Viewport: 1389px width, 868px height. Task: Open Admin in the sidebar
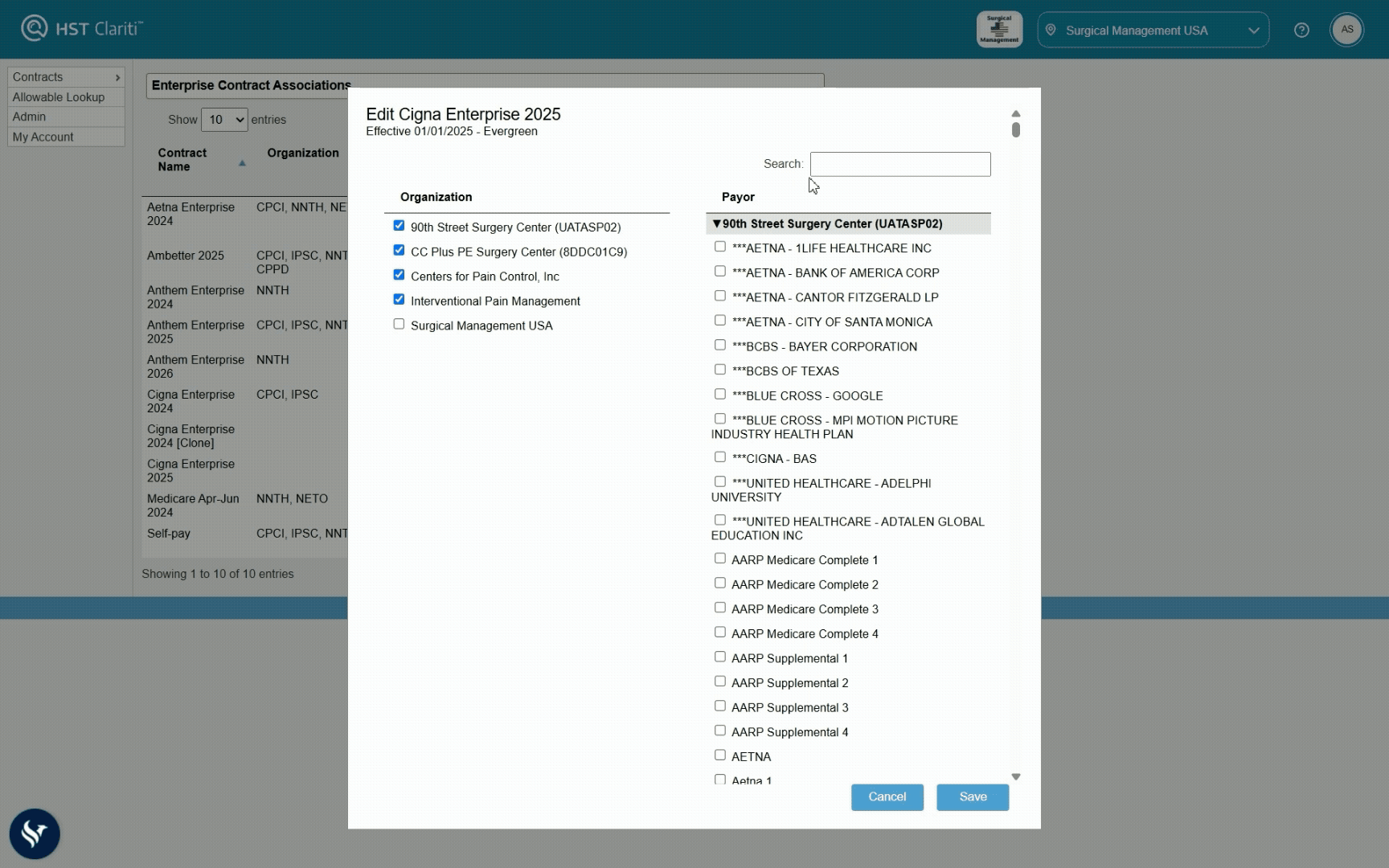click(66, 117)
